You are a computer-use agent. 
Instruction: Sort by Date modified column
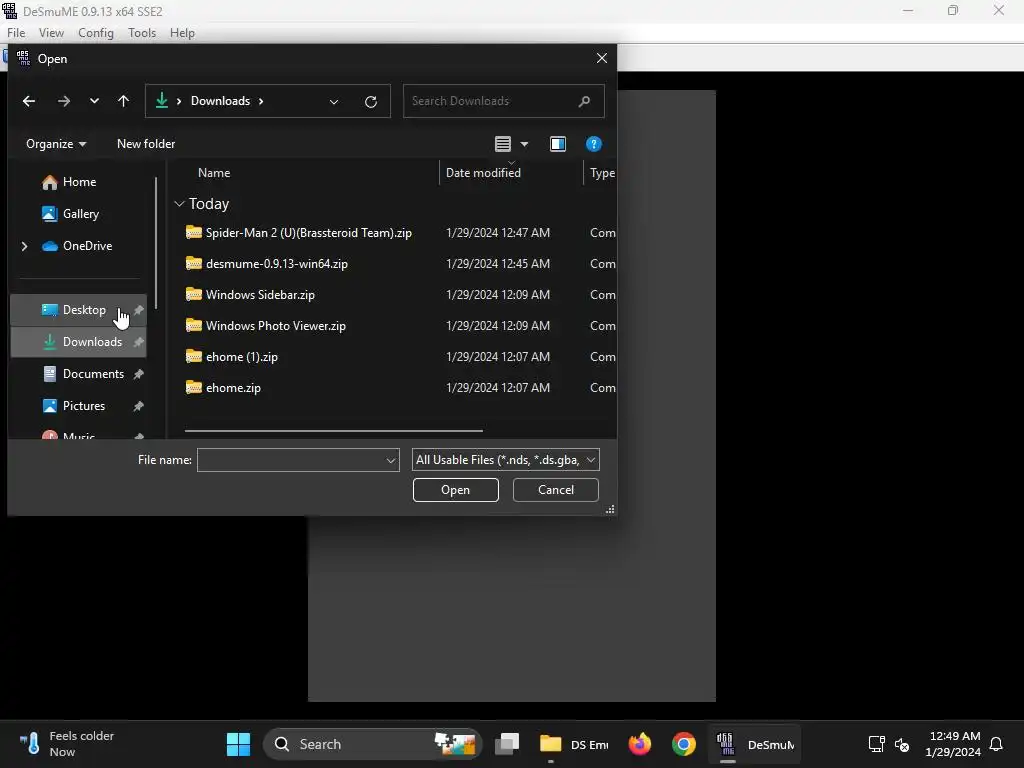pos(483,172)
